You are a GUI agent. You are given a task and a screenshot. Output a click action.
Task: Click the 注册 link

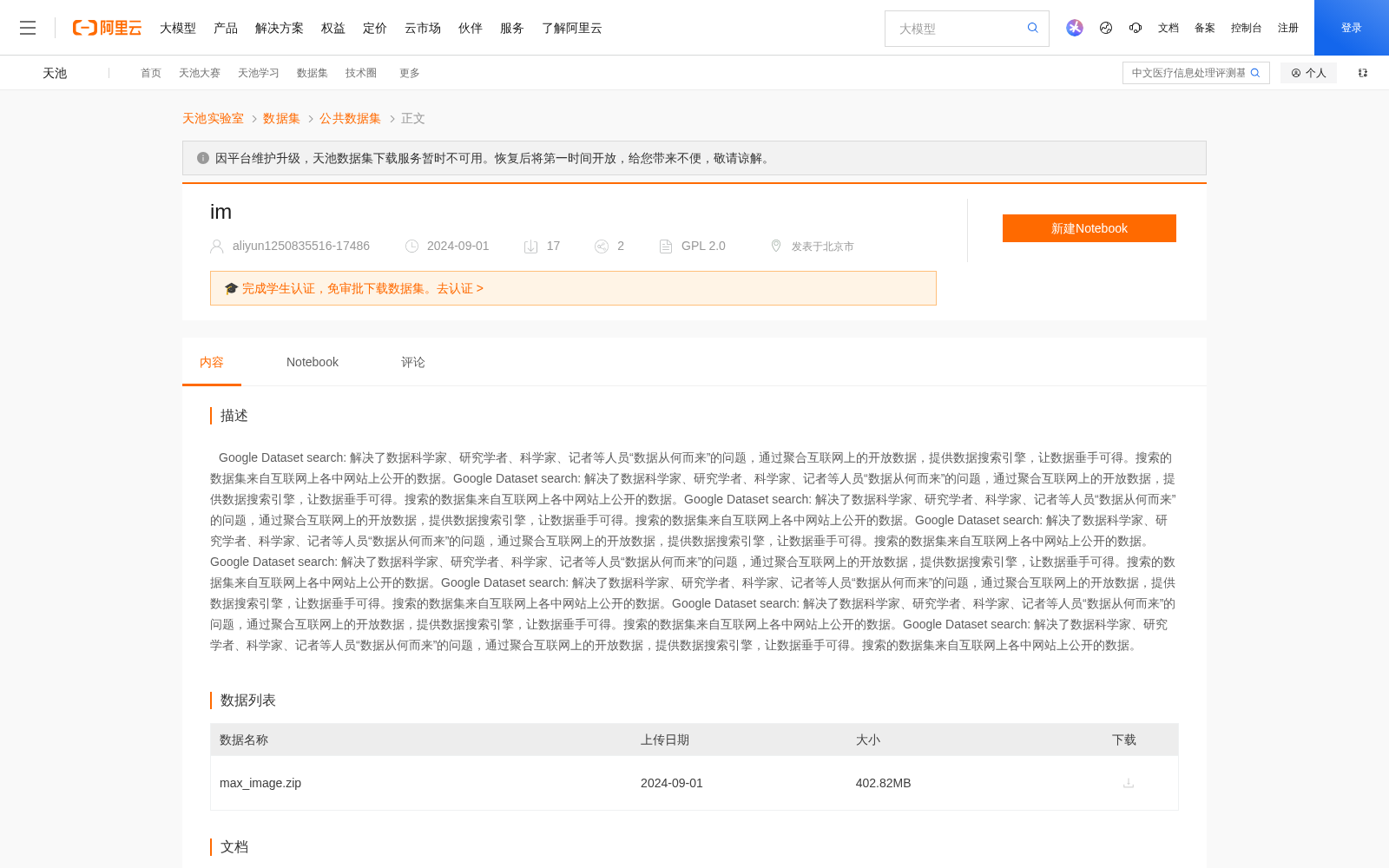pos(1288,28)
